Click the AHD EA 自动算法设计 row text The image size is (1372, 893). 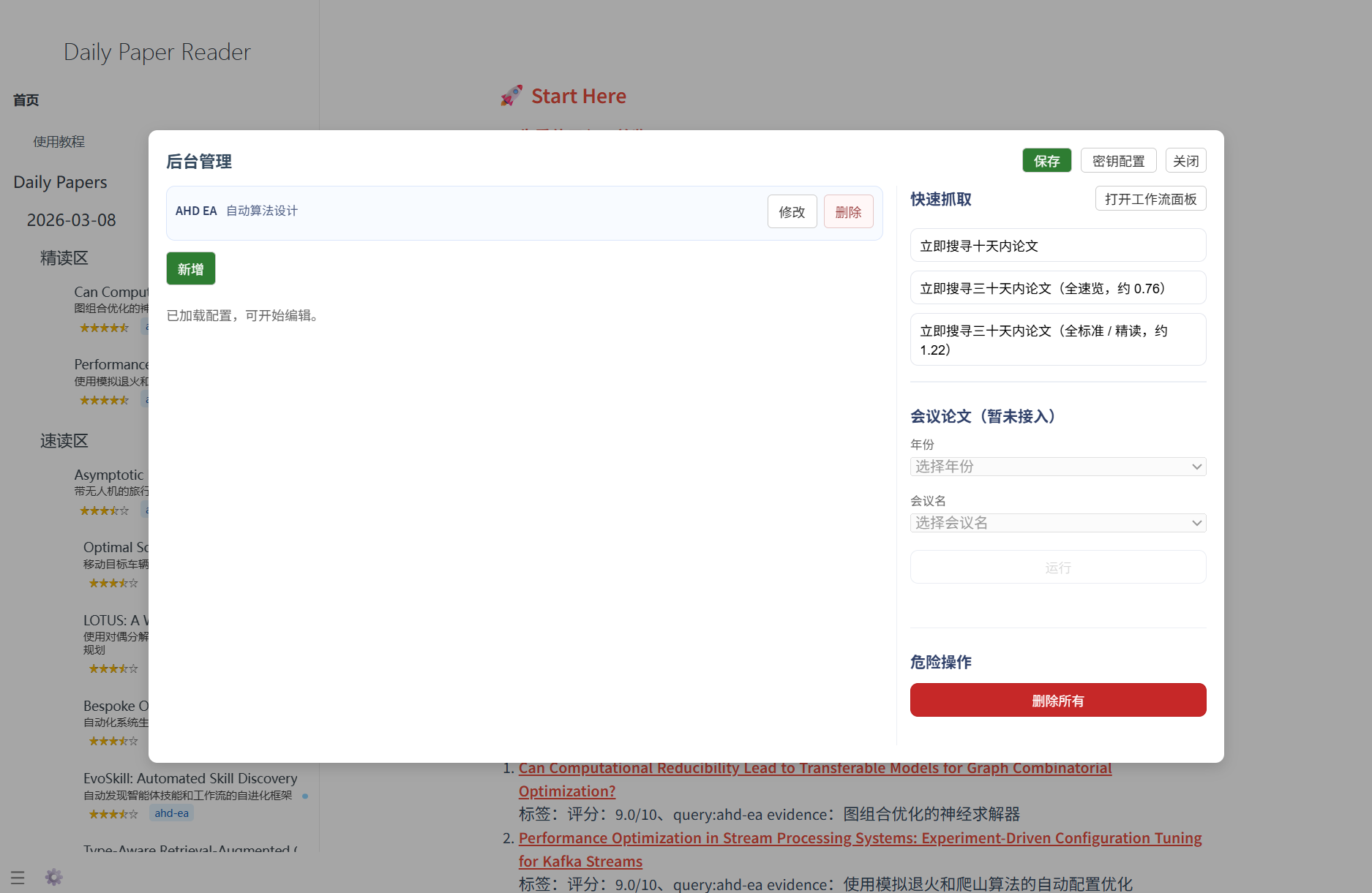pyautogui.click(x=236, y=211)
